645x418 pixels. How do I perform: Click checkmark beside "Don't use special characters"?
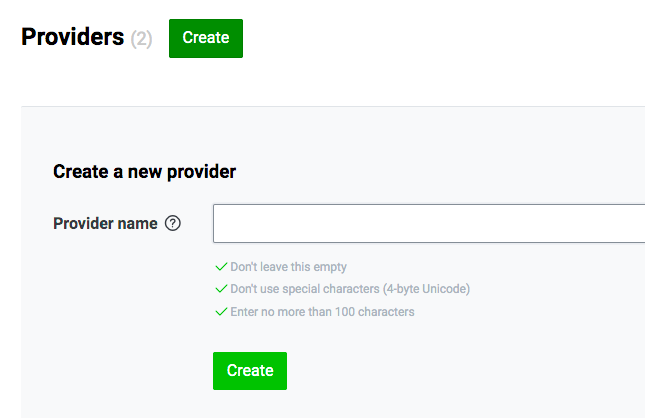[221, 289]
